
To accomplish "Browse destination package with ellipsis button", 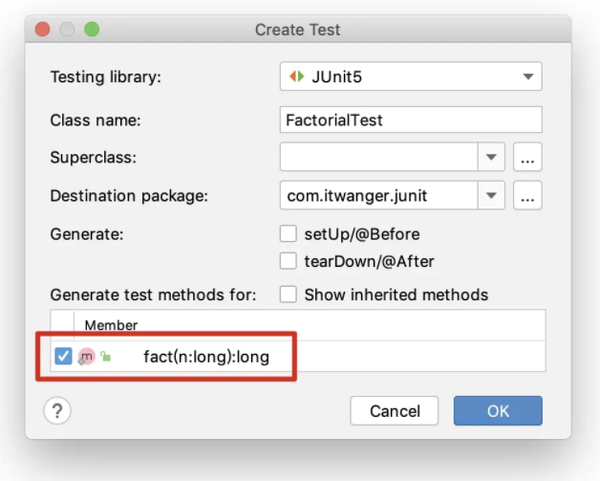I will pos(527,196).
